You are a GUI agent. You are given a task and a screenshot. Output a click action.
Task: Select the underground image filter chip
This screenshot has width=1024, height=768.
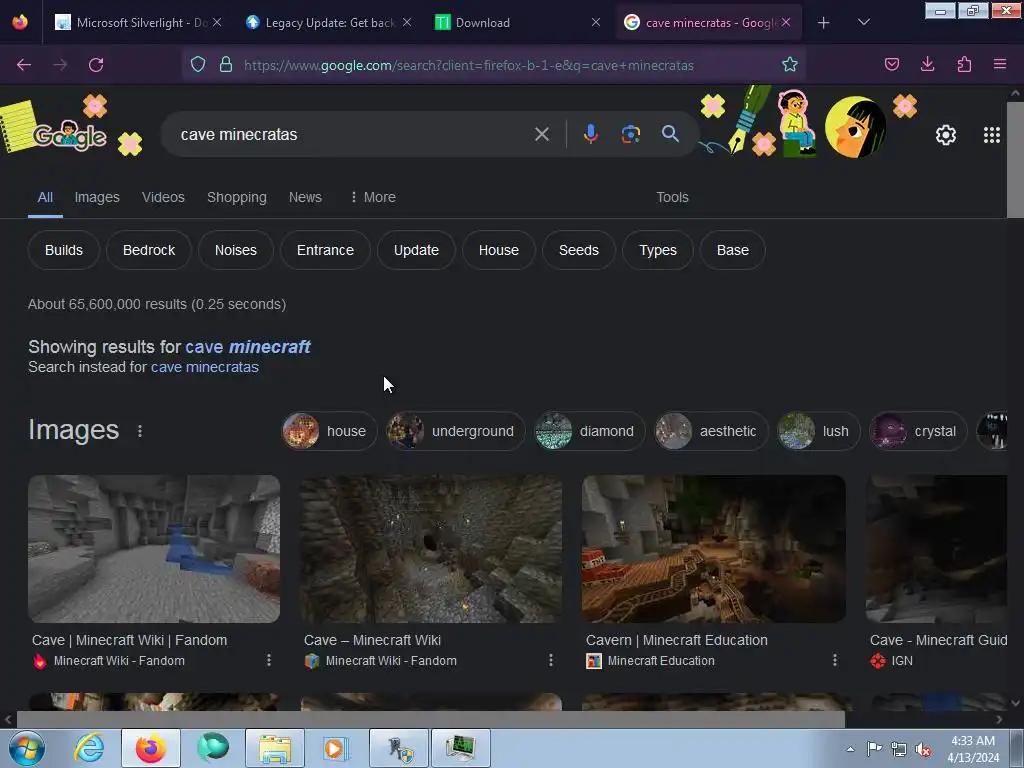455,431
